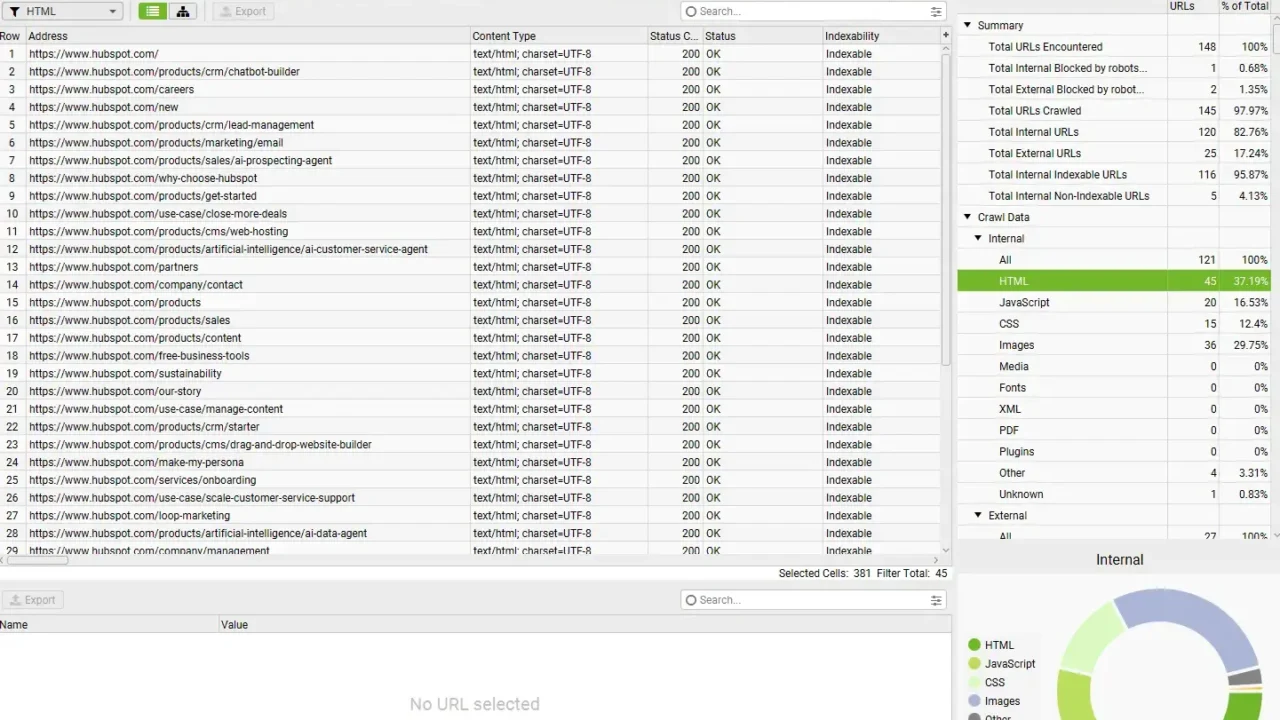Click the vertical scrollbar of the URL table
Screen dimensions: 1280x720
(x=946, y=210)
